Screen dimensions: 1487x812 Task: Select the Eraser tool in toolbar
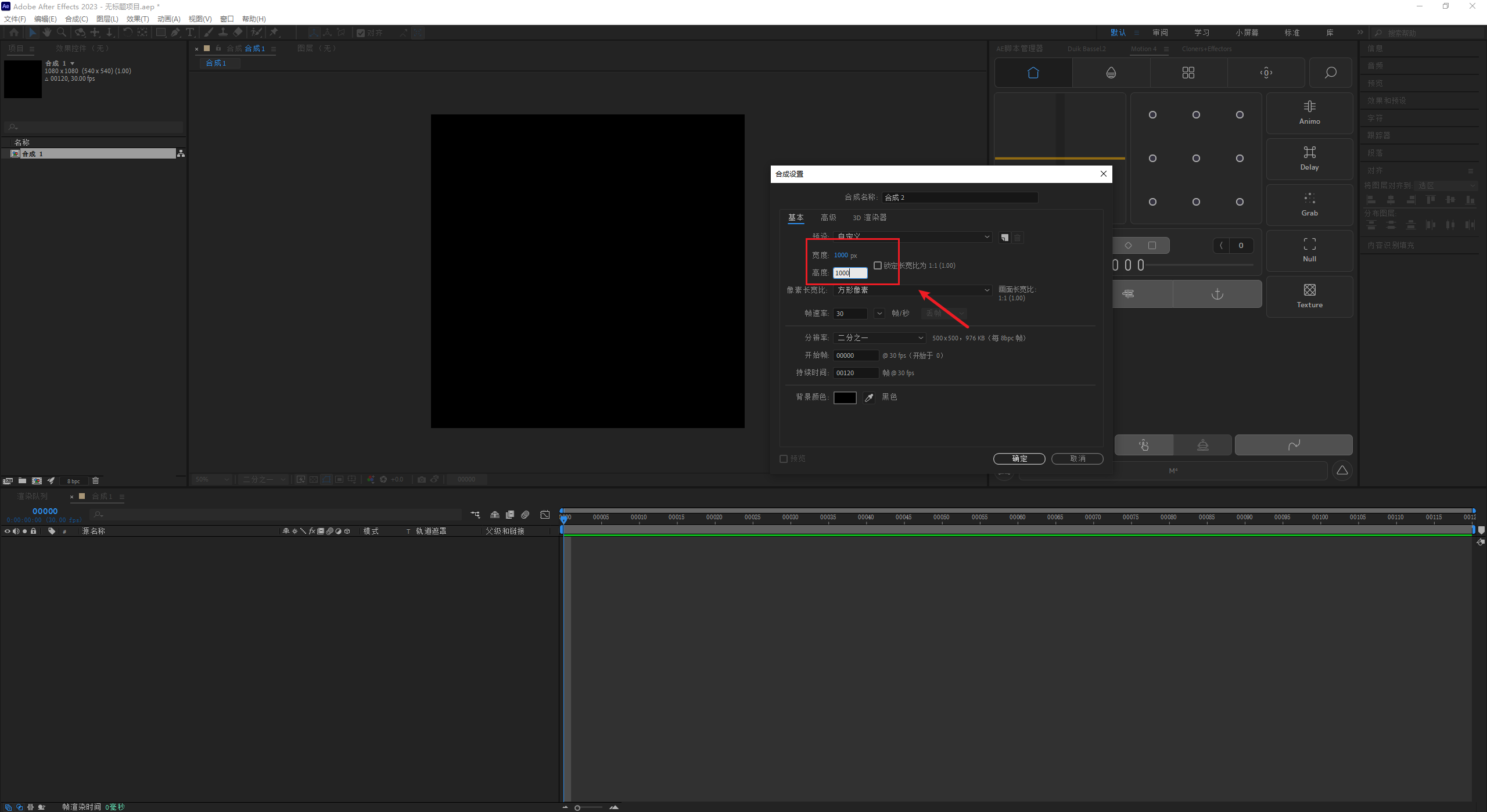238,33
